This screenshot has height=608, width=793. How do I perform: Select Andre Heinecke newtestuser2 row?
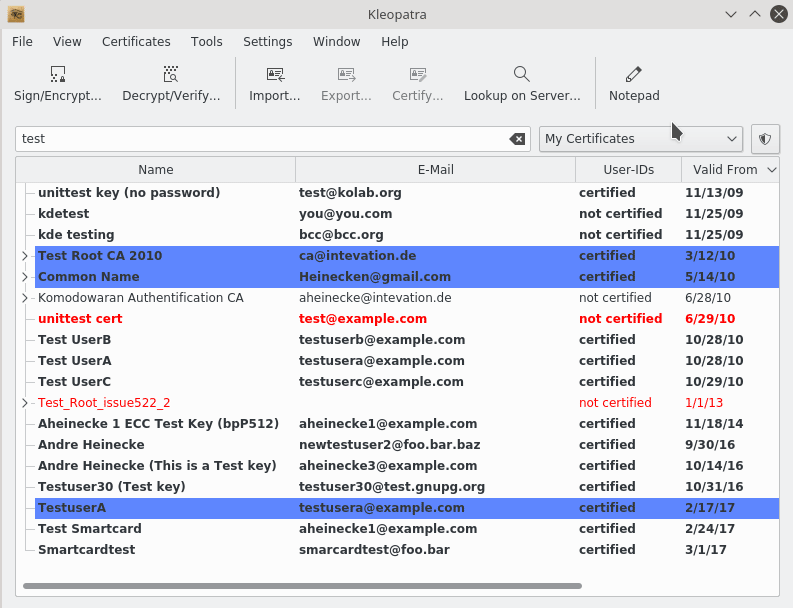pos(407,445)
